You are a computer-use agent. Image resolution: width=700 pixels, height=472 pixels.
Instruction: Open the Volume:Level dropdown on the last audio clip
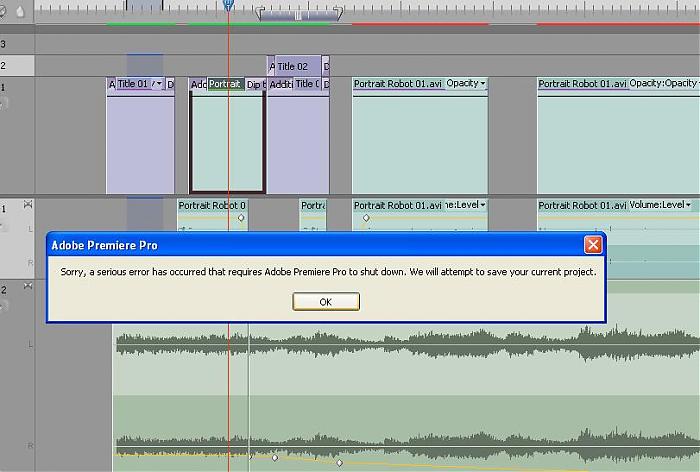[688, 205]
